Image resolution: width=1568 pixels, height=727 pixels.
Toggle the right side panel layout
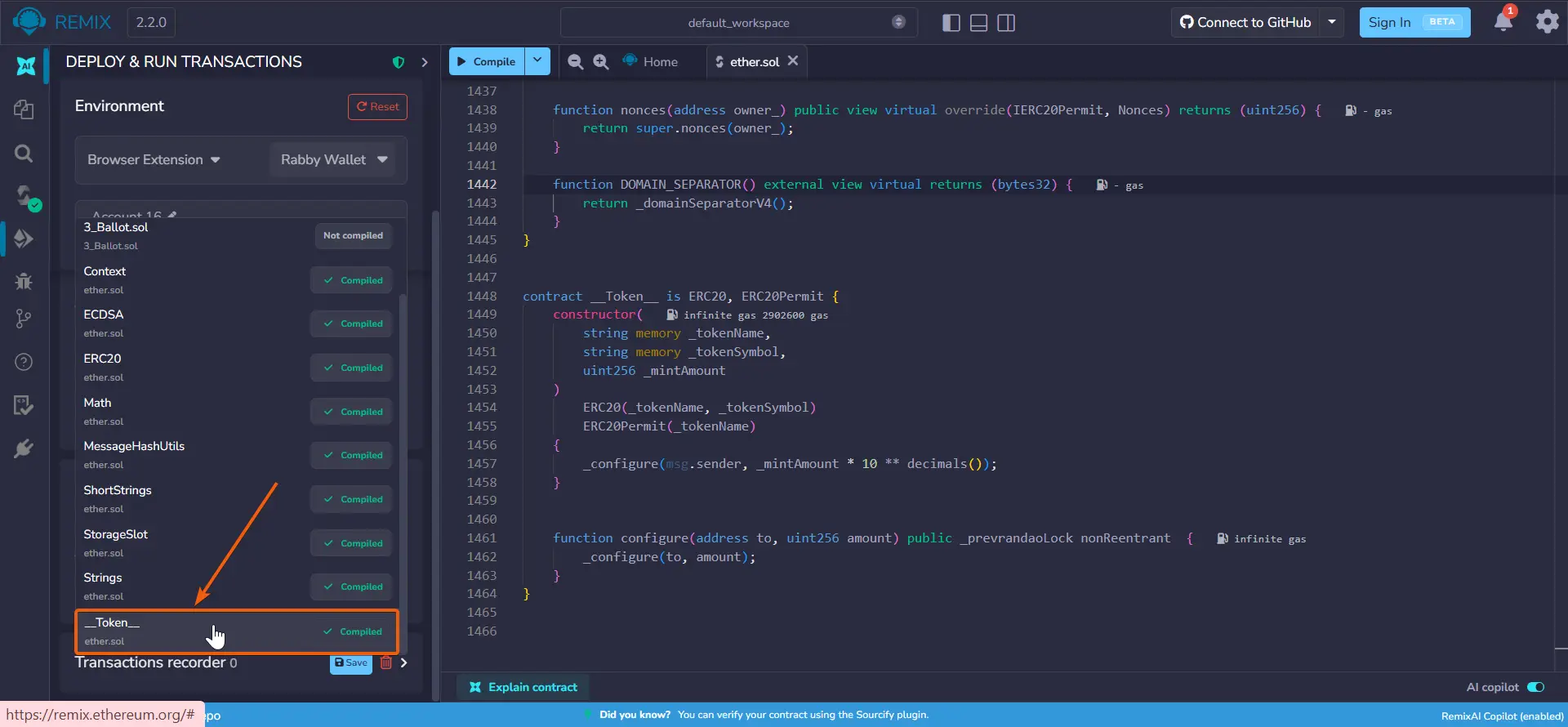(1006, 23)
